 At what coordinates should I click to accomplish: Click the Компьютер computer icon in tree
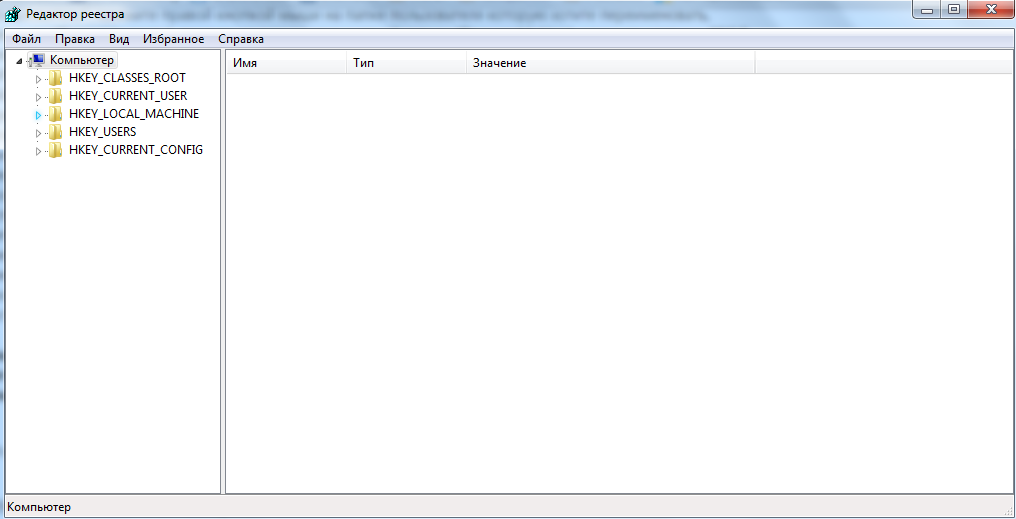tap(37, 60)
